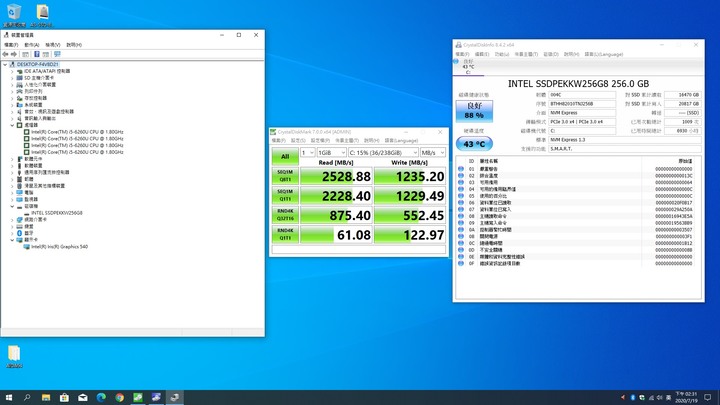Click blue status circle for SMART ID 01

pyautogui.click(x=461, y=169)
